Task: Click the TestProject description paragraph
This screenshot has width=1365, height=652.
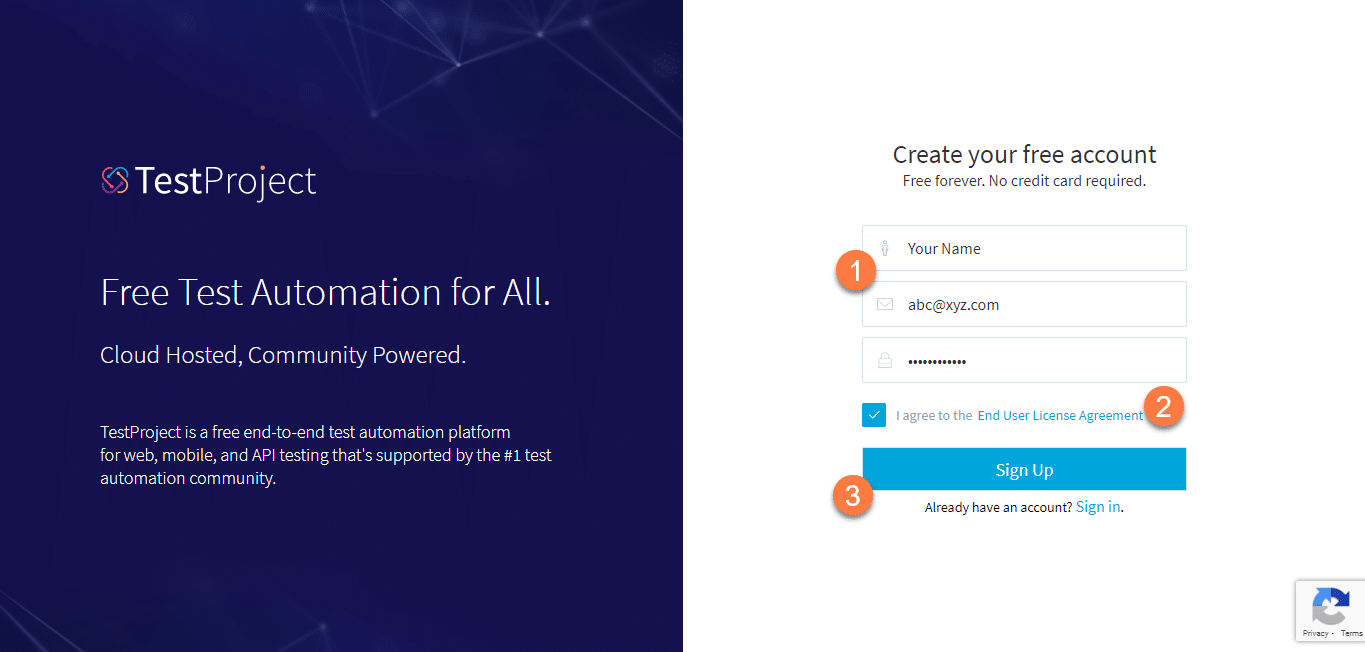Action: (x=326, y=455)
